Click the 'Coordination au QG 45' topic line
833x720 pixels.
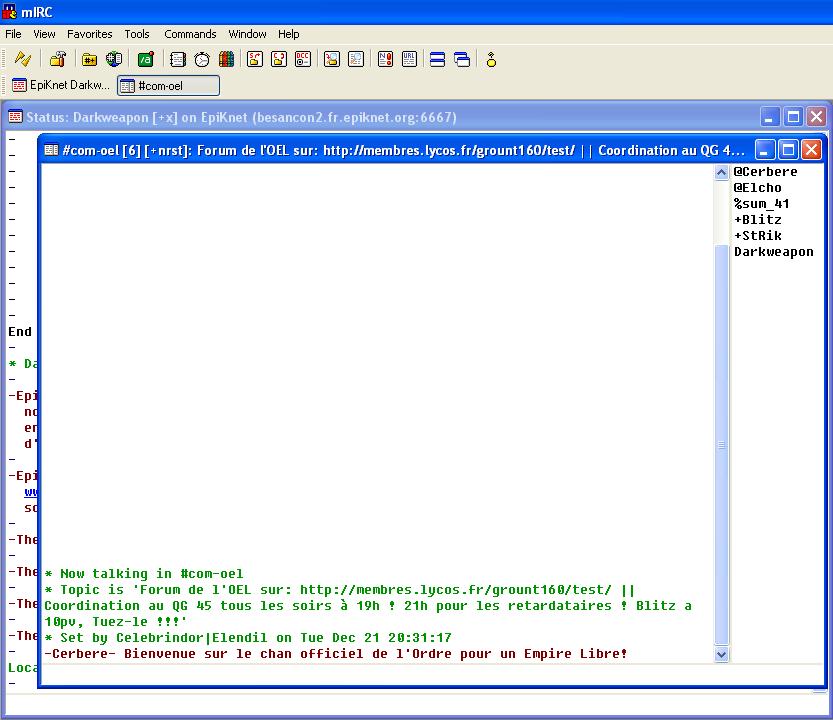tap(368, 606)
